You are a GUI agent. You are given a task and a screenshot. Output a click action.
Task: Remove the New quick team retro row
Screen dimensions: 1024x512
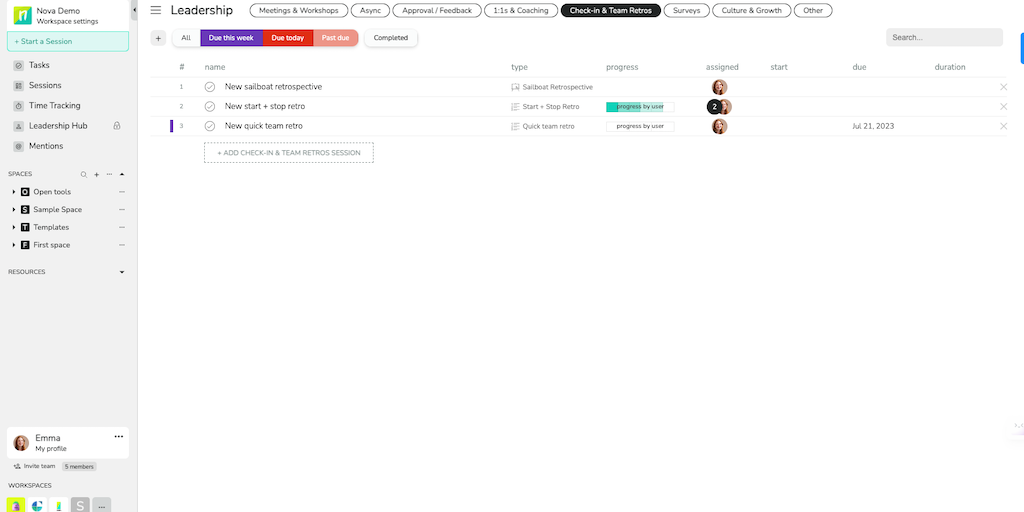(1004, 126)
